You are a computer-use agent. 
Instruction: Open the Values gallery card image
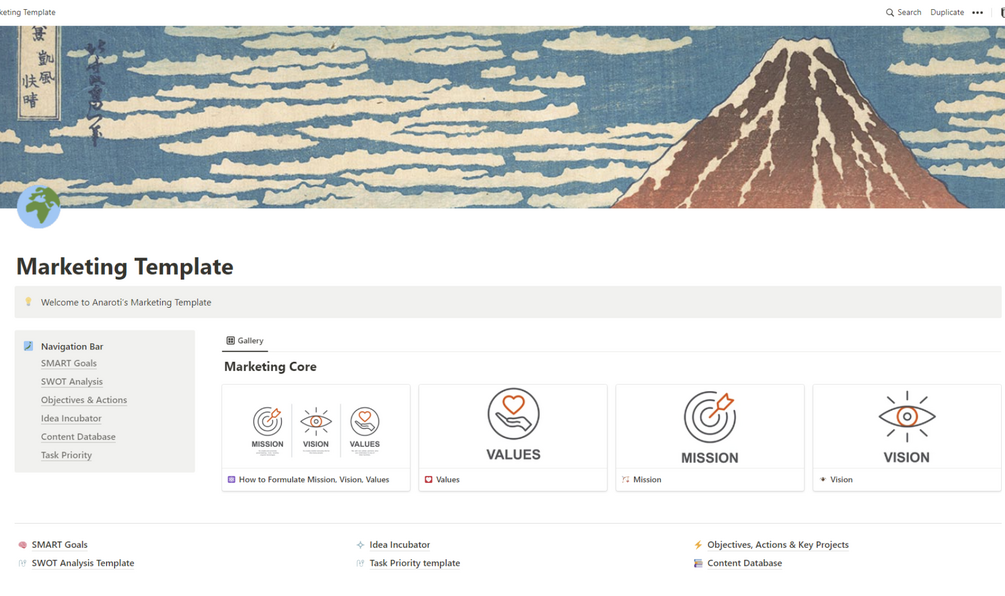513,427
